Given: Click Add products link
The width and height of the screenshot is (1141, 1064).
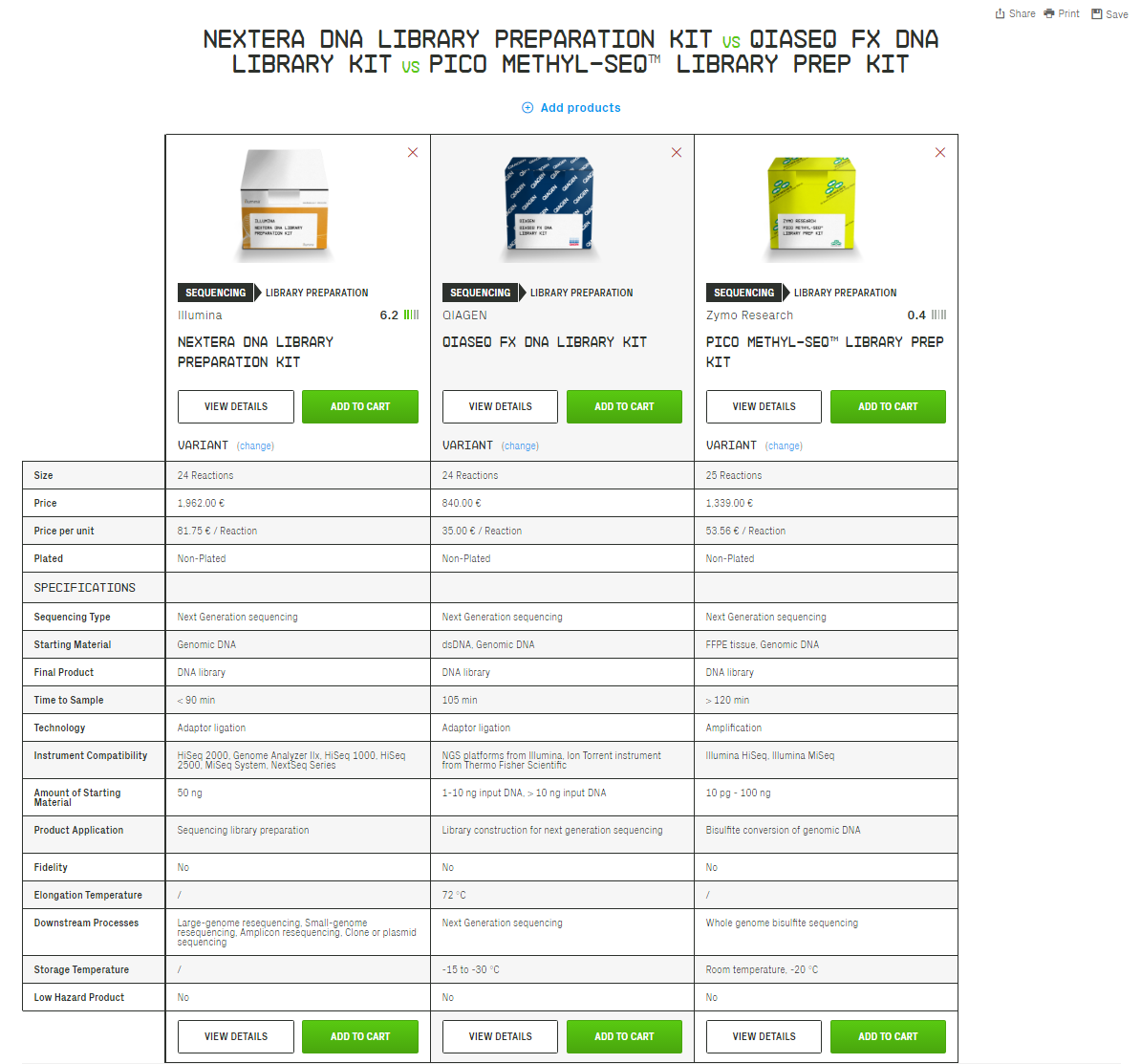Looking at the screenshot, I should tap(580, 108).
